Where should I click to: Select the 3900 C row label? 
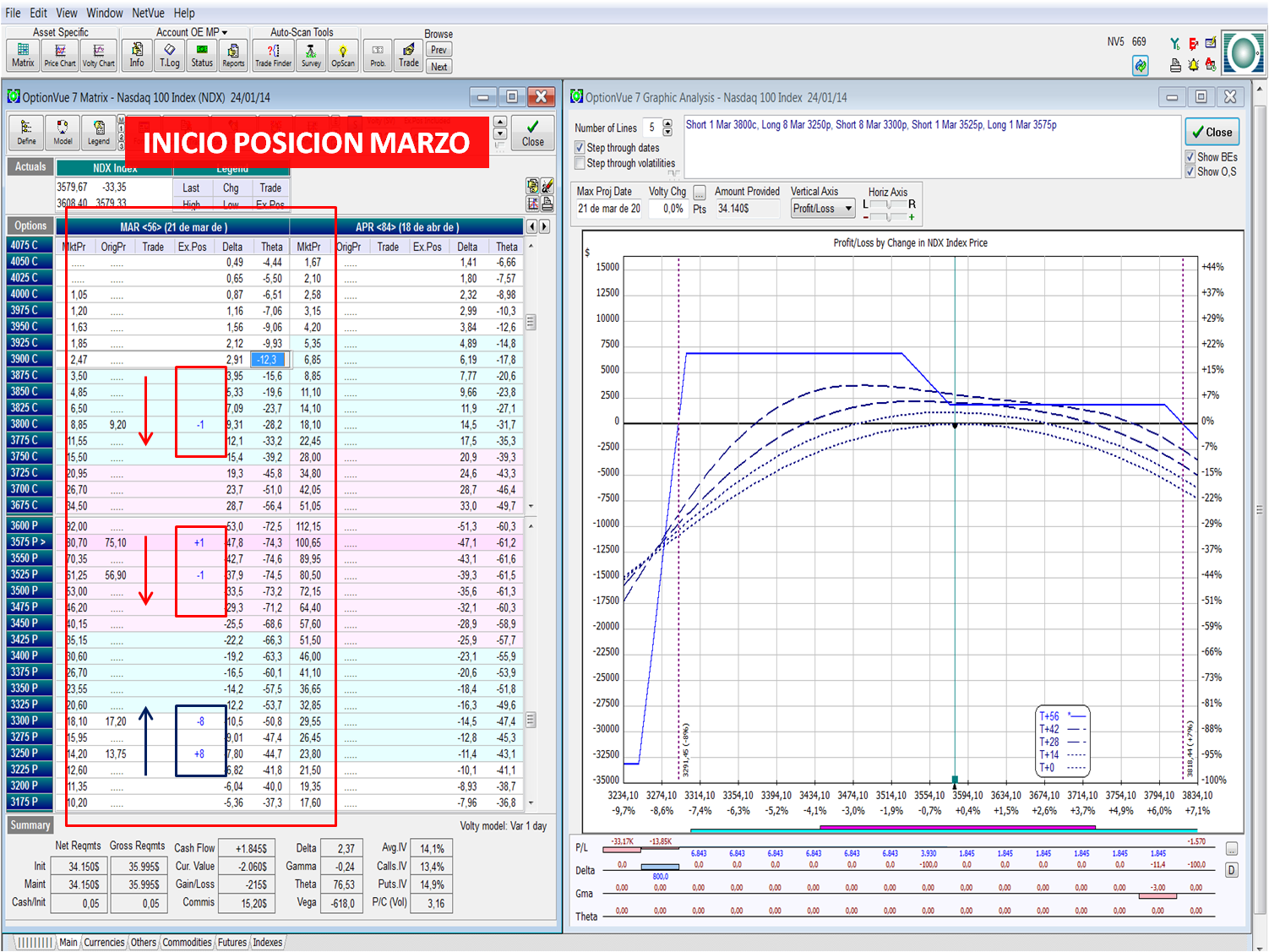tap(30, 359)
